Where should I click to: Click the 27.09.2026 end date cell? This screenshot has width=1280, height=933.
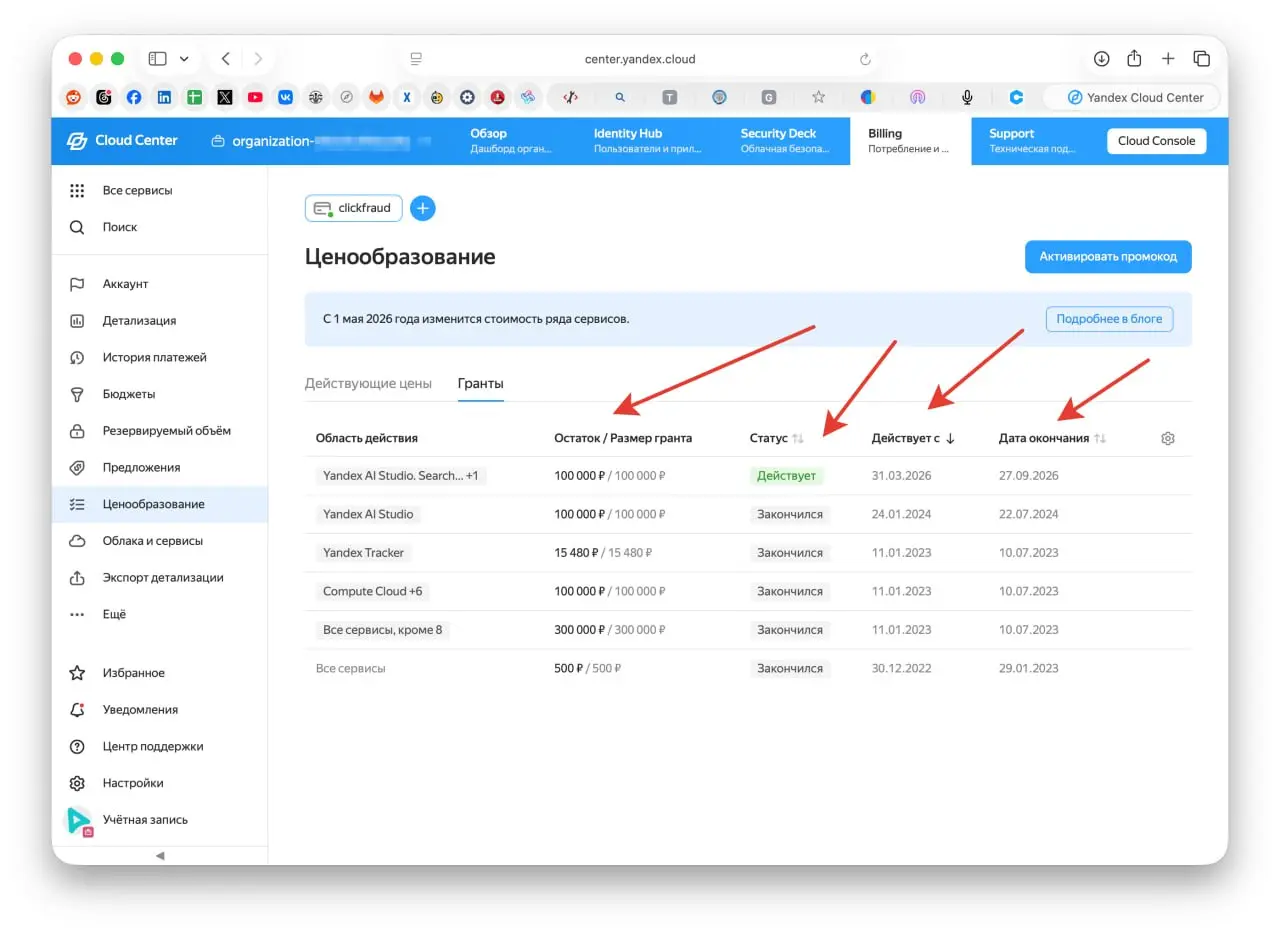pyautogui.click(x=1028, y=476)
